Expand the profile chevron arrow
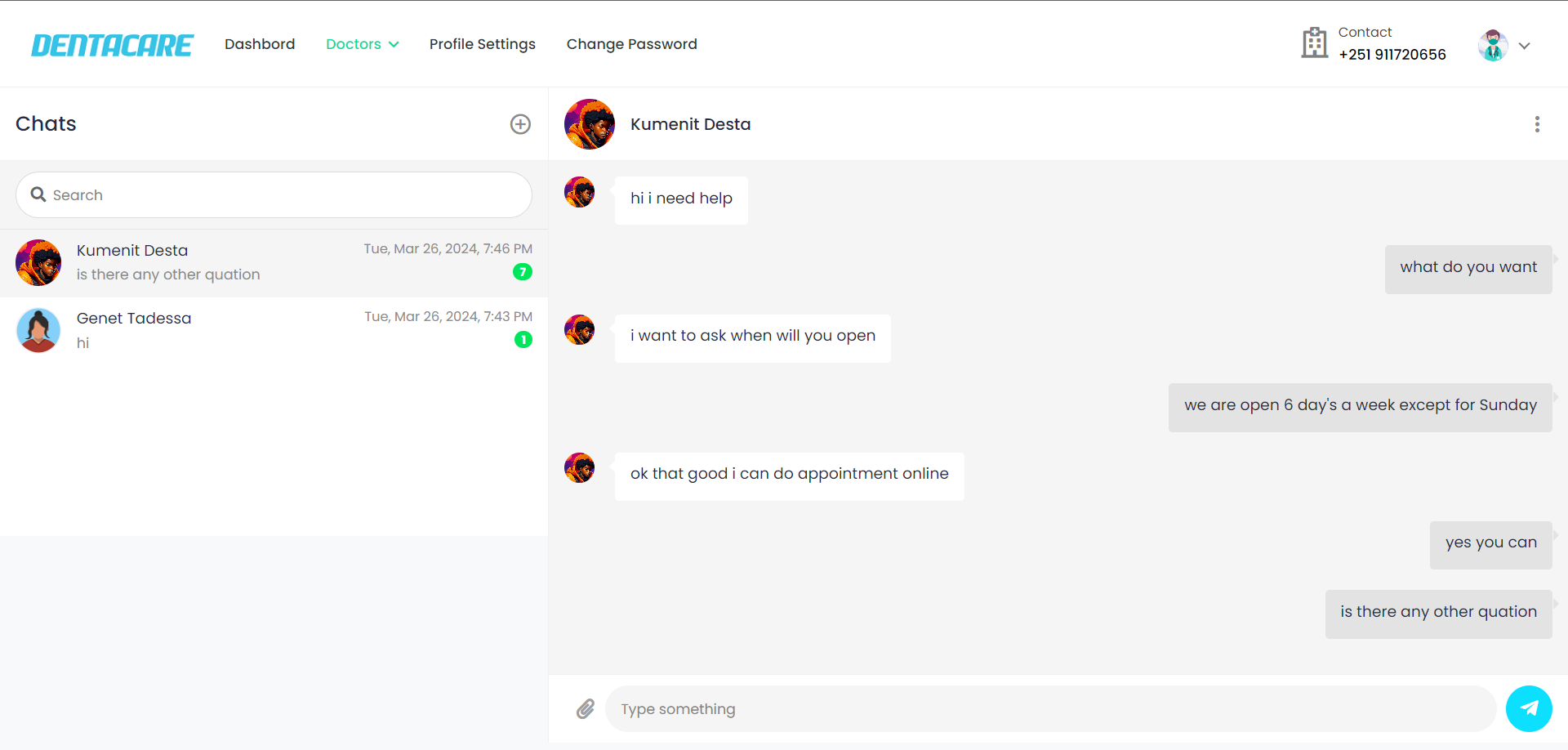Screen dimensions: 1568x750 (x=1524, y=46)
